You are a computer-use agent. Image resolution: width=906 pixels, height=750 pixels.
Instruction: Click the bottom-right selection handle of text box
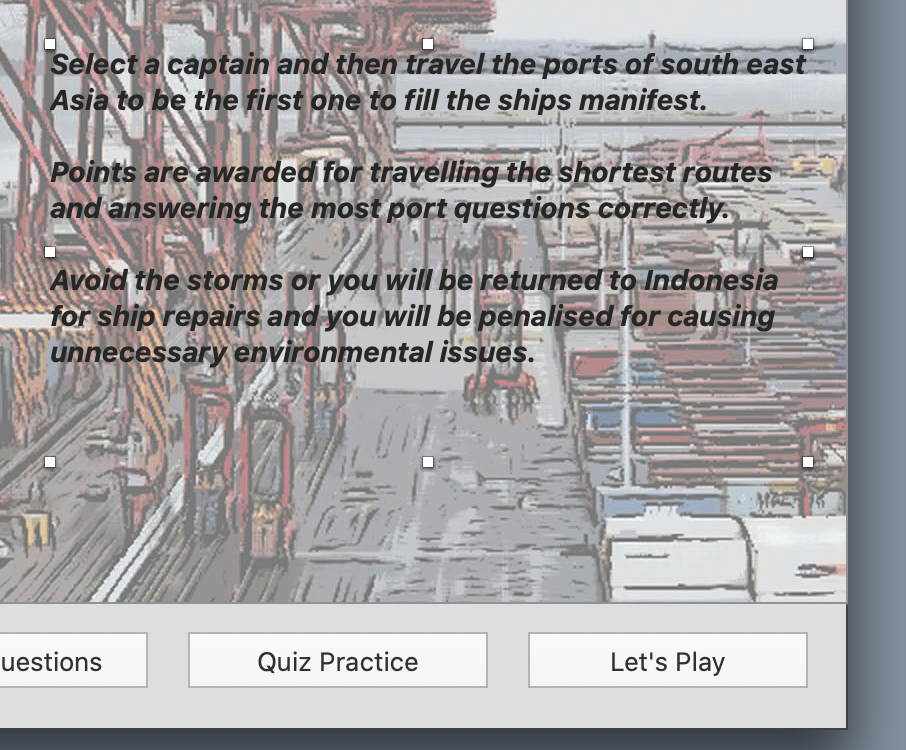pyautogui.click(x=808, y=462)
